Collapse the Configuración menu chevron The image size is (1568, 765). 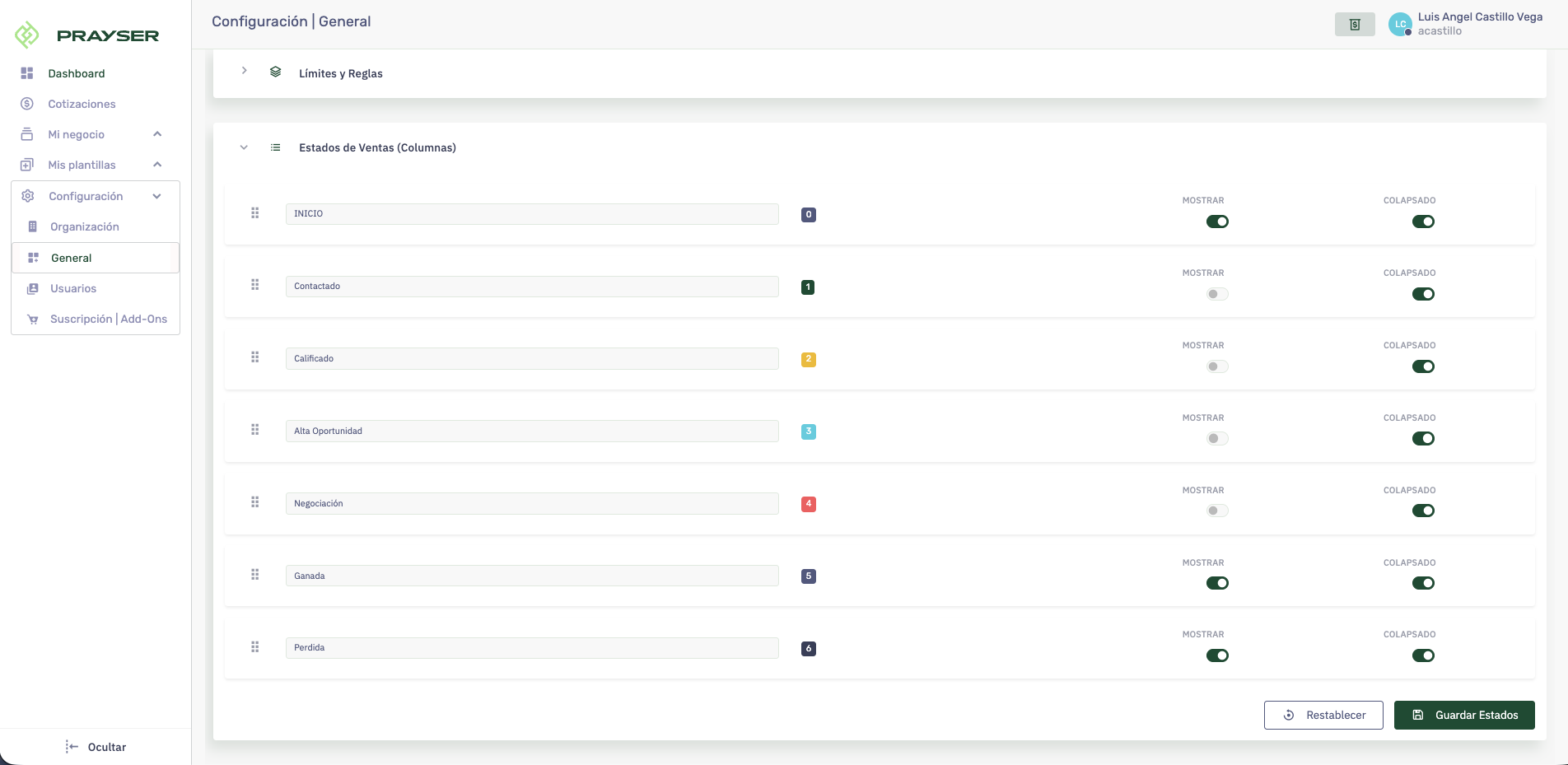(157, 196)
